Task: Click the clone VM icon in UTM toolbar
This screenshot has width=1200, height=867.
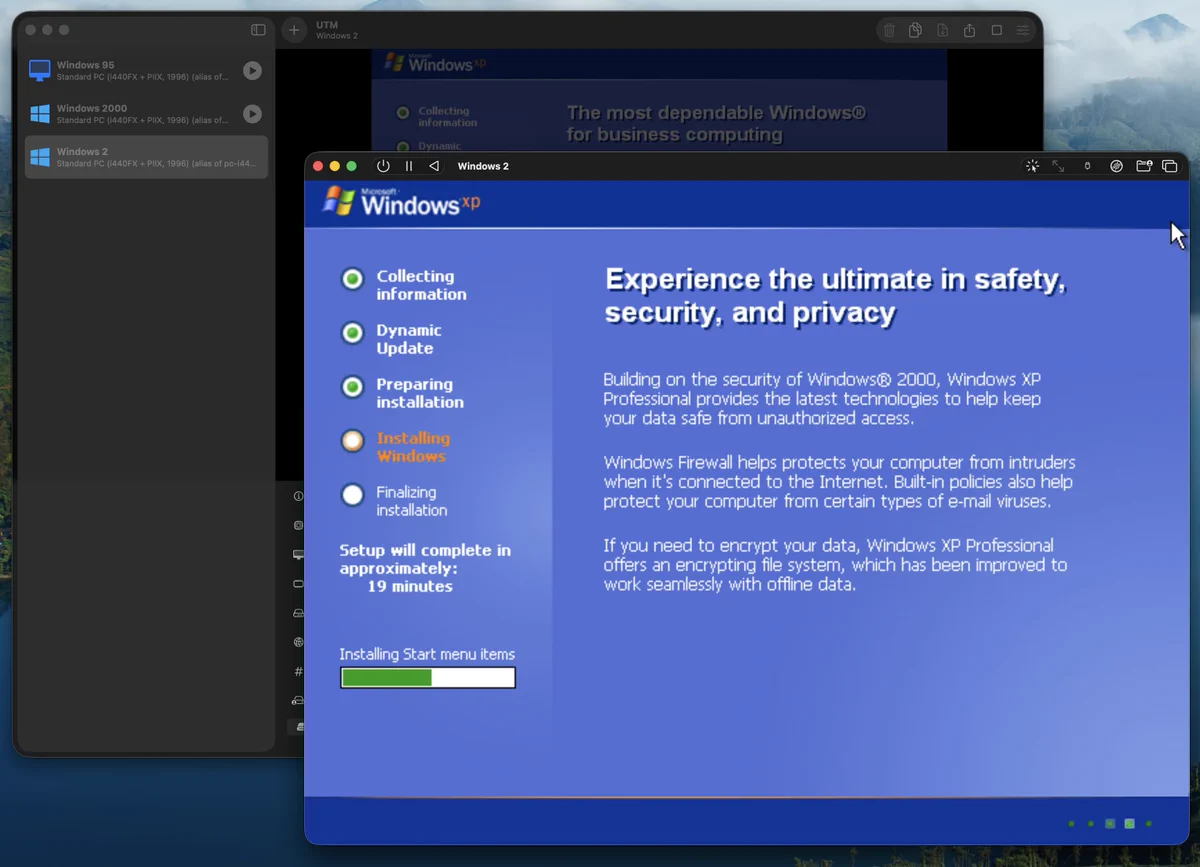Action: tap(915, 31)
